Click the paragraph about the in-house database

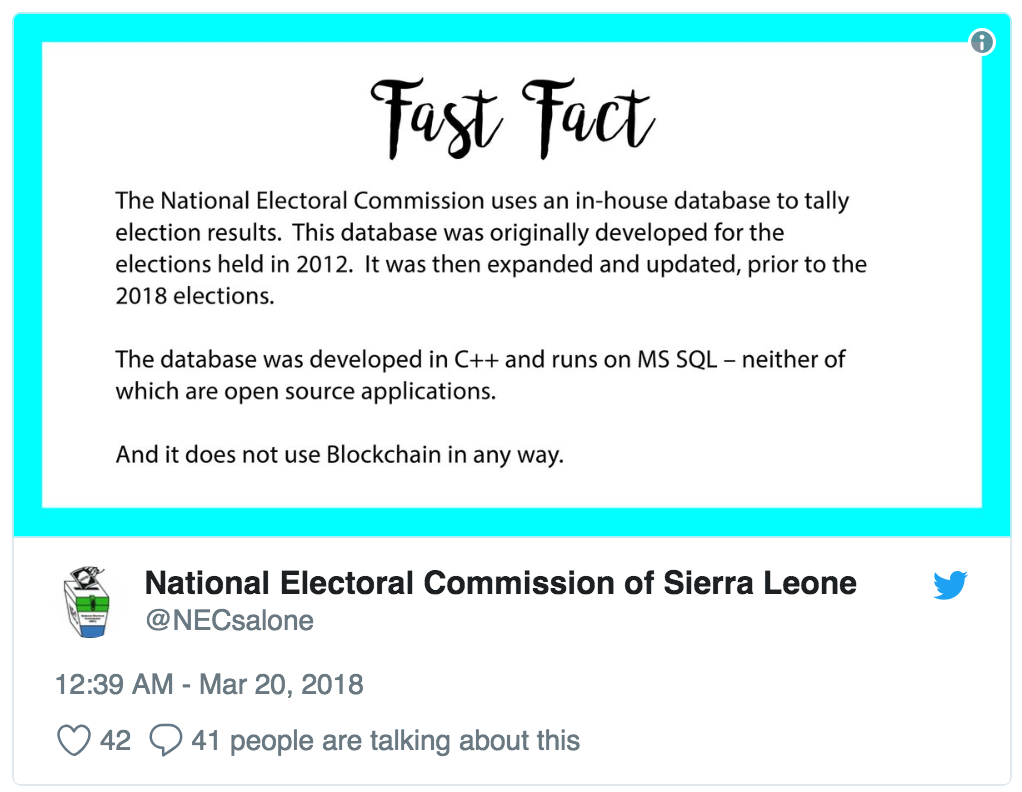point(491,248)
